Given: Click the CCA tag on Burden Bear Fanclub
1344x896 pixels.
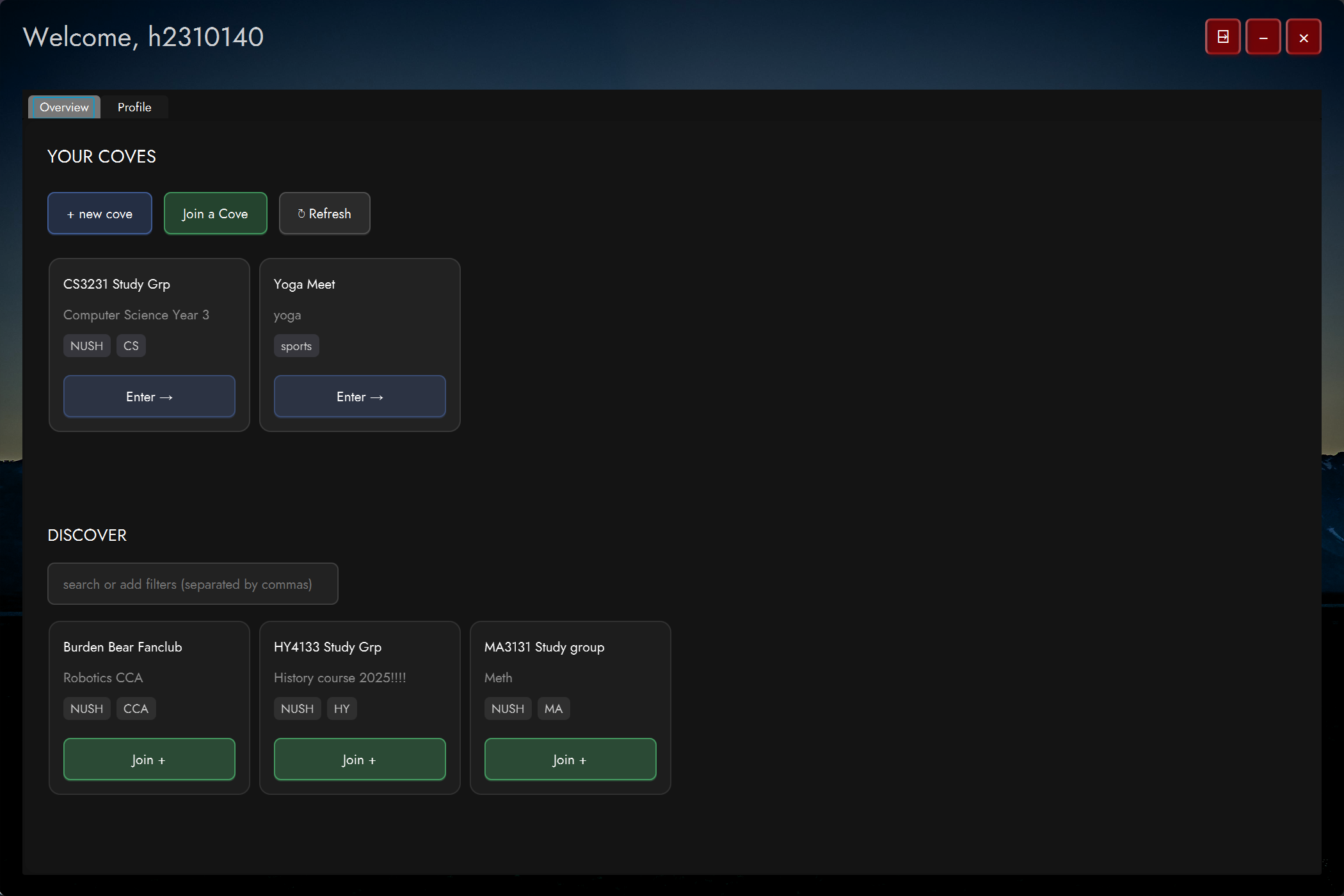Looking at the screenshot, I should (136, 708).
